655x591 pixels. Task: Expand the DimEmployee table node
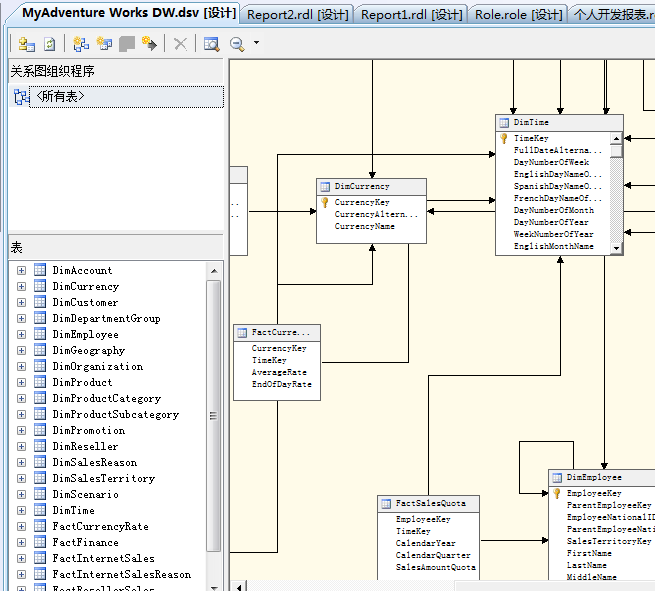(x=21, y=334)
